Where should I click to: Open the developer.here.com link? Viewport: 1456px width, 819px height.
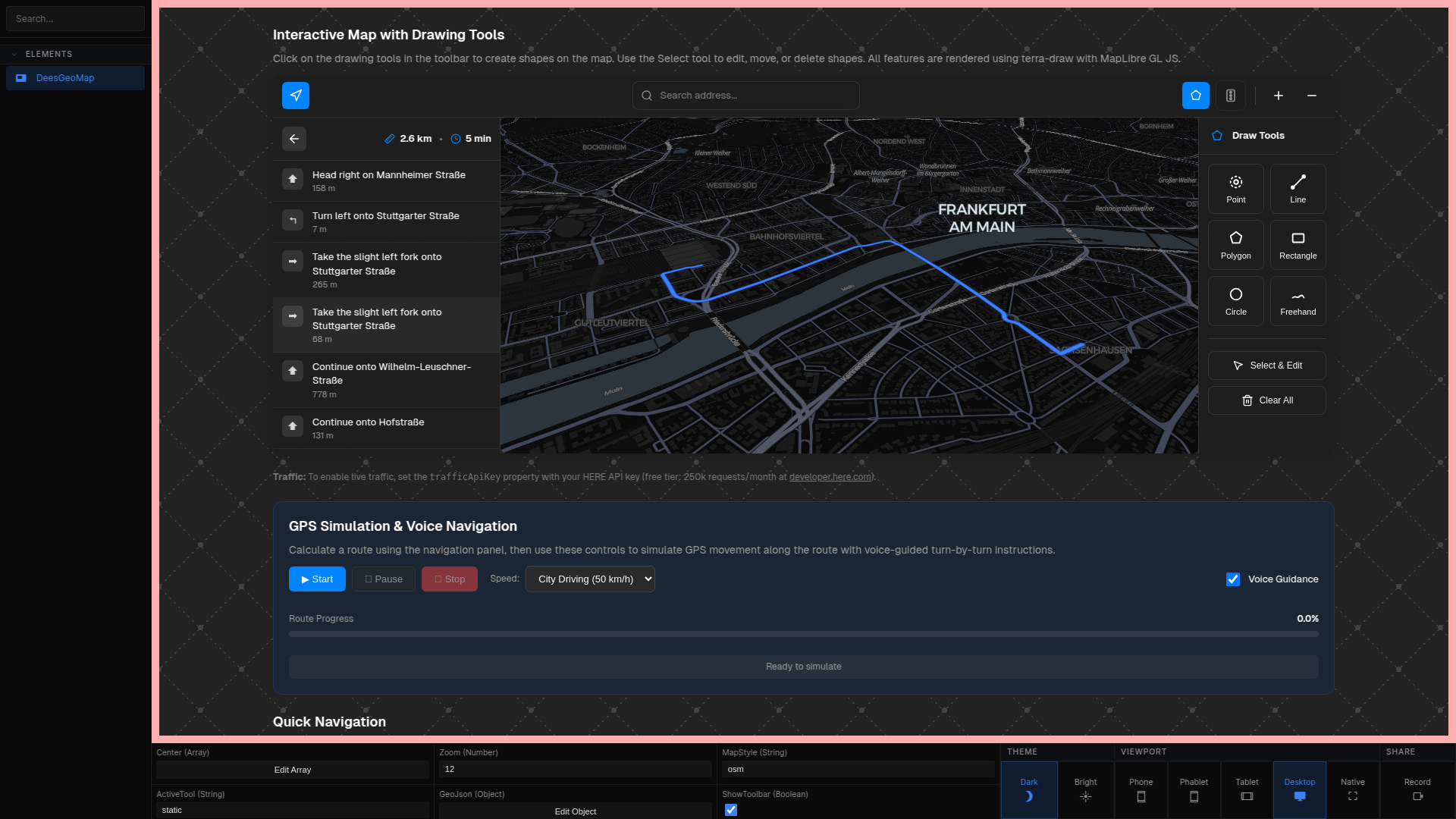click(x=830, y=477)
